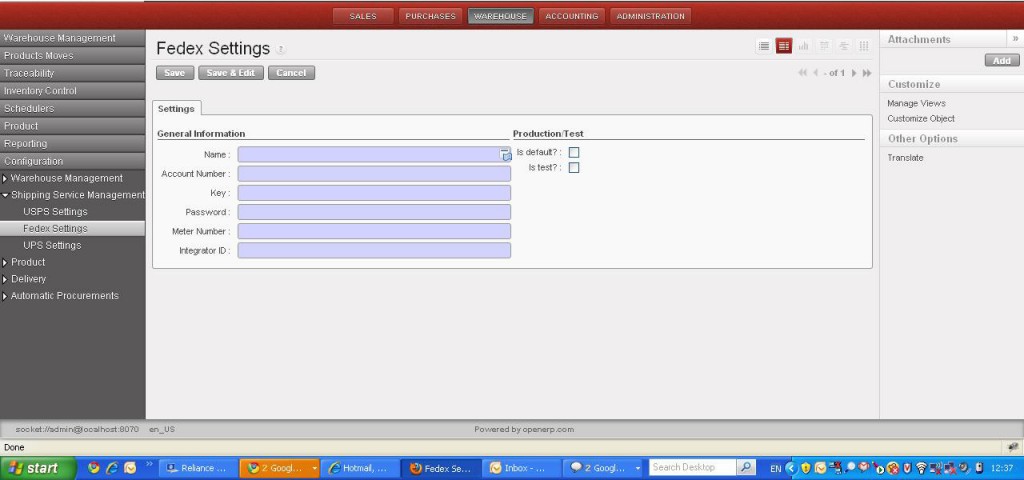1024x480 pixels.
Task: Open Hotmail taskbar window
Action: [x=358, y=468]
